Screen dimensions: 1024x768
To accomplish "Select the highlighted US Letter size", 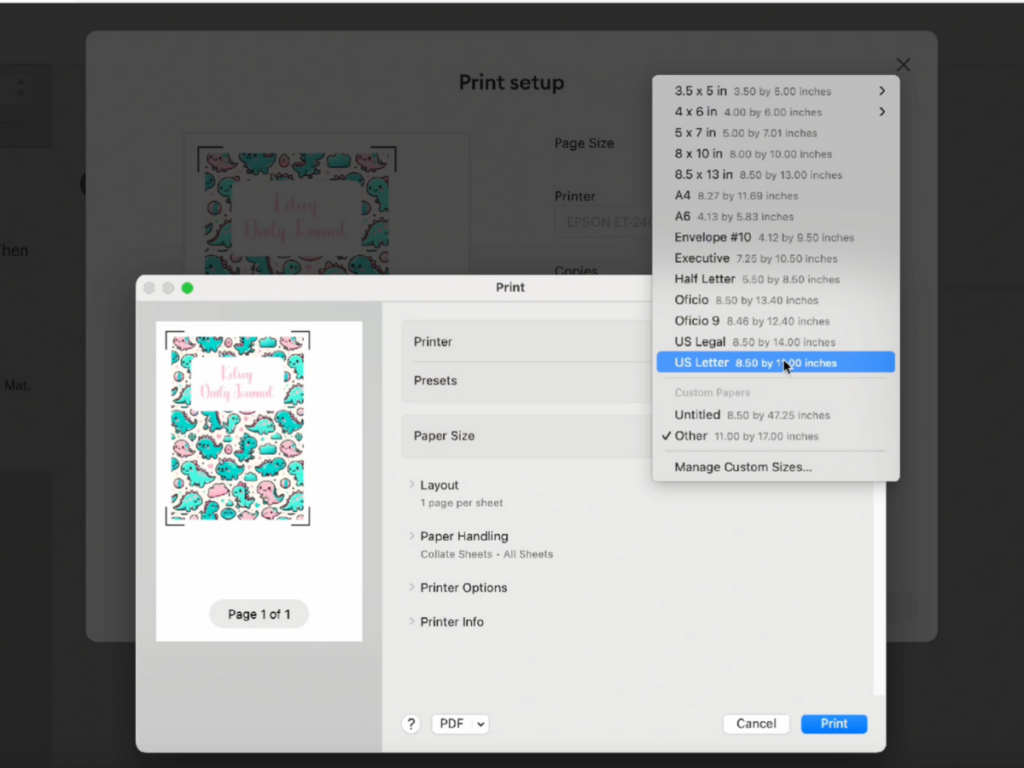I will pyautogui.click(x=775, y=362).
